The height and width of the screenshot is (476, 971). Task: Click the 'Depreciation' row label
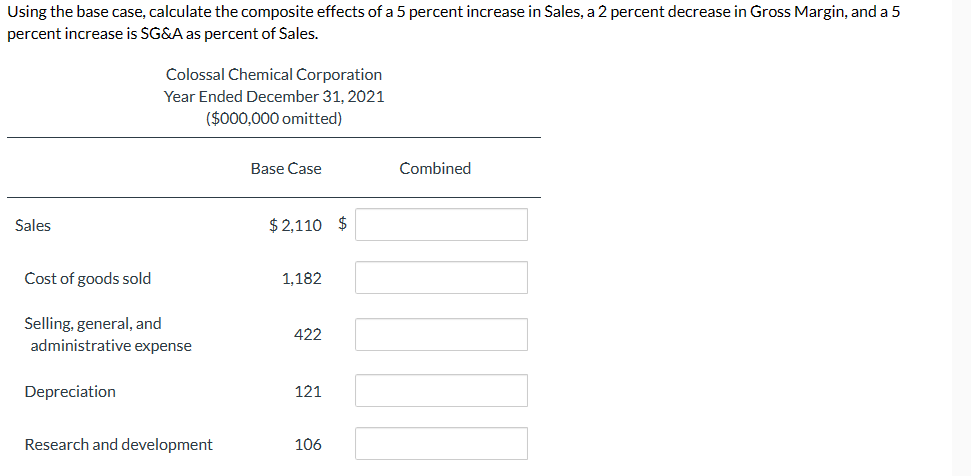point(70,392)
